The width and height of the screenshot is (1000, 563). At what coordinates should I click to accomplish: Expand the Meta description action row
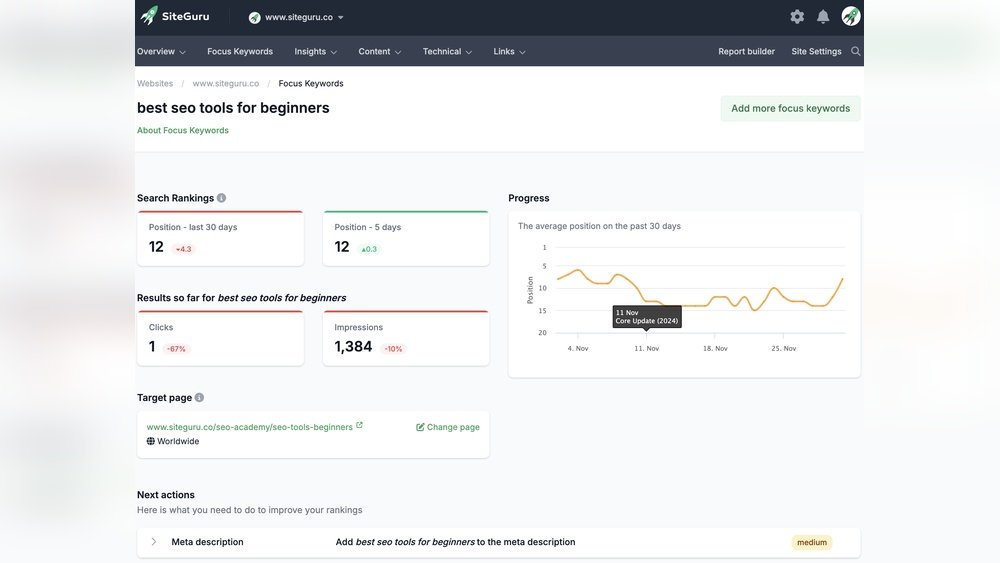click(x=154, y=542)
